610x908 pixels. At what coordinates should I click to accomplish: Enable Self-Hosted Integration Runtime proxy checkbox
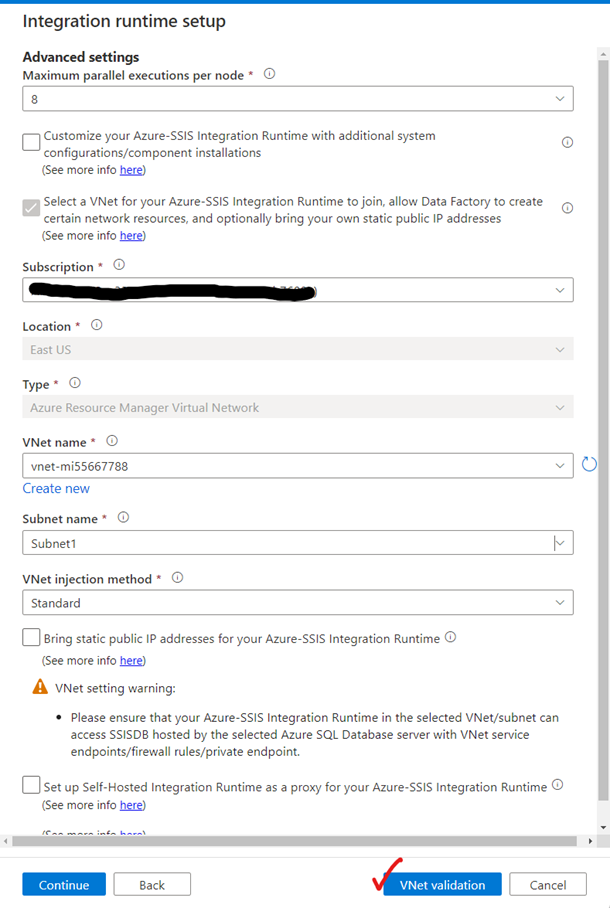click(x=32, y=786)
